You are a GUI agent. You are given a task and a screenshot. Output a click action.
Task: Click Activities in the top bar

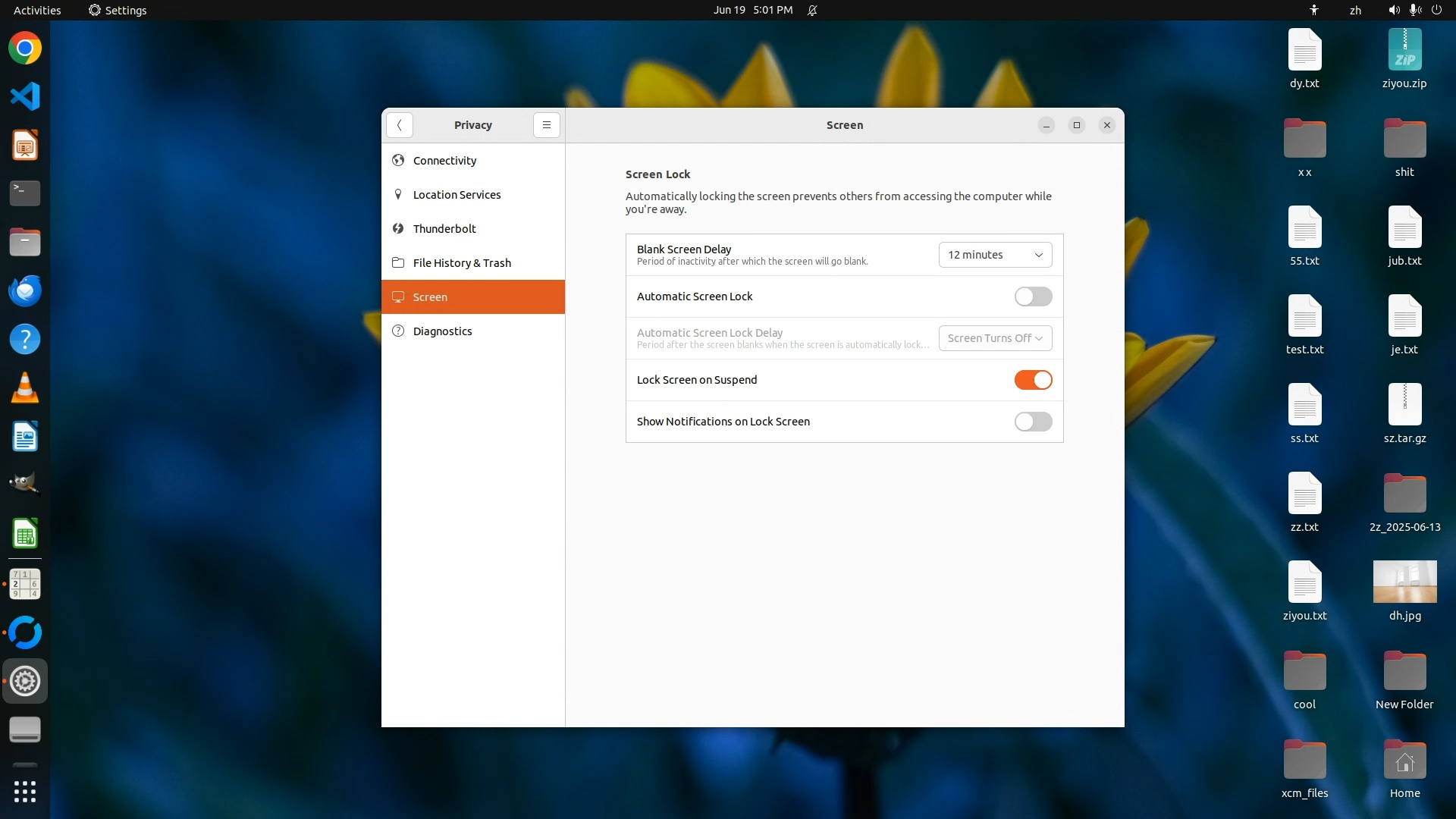point(37,10)
